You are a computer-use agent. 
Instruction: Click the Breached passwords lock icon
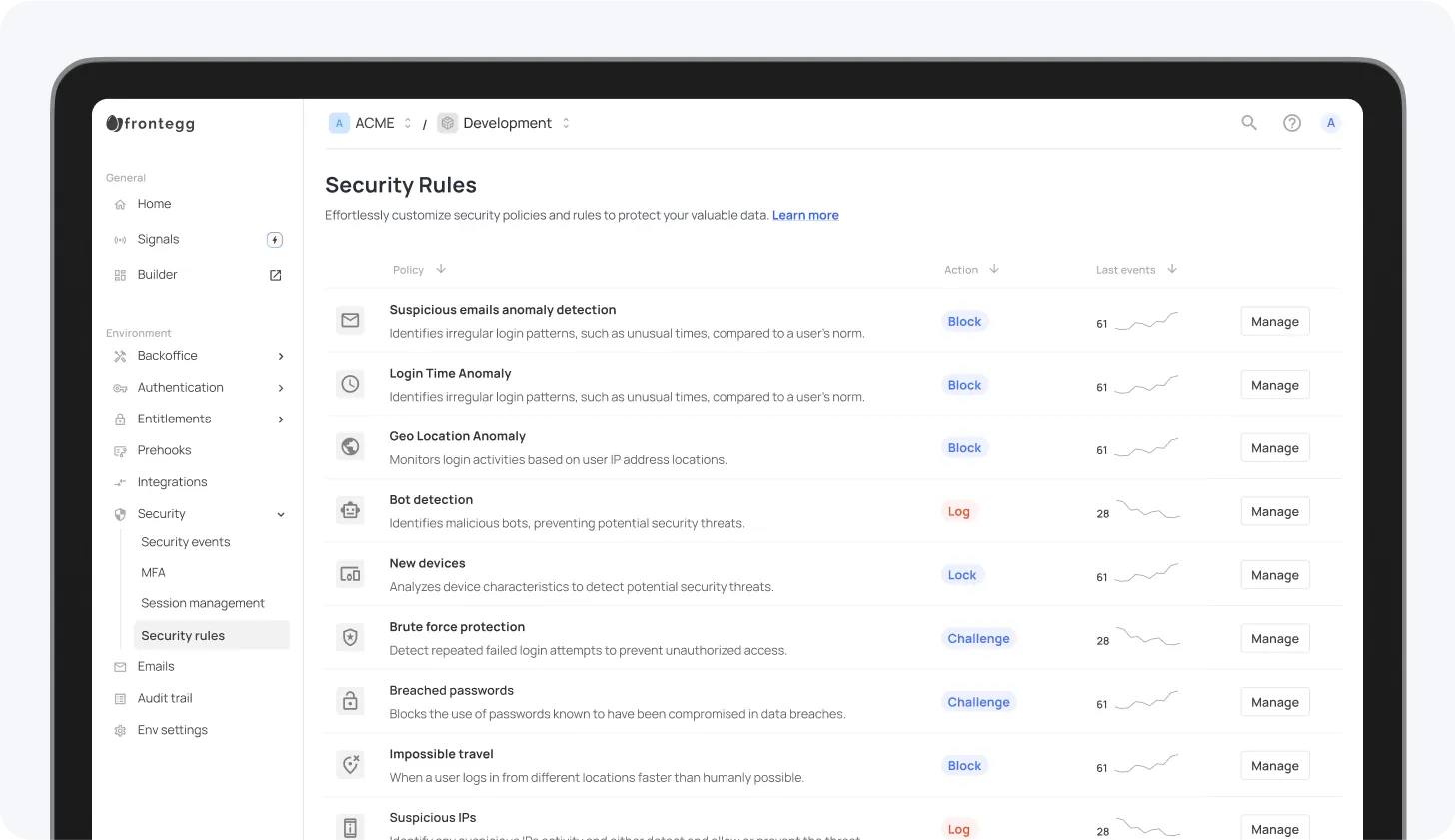[x=350, y=702]
